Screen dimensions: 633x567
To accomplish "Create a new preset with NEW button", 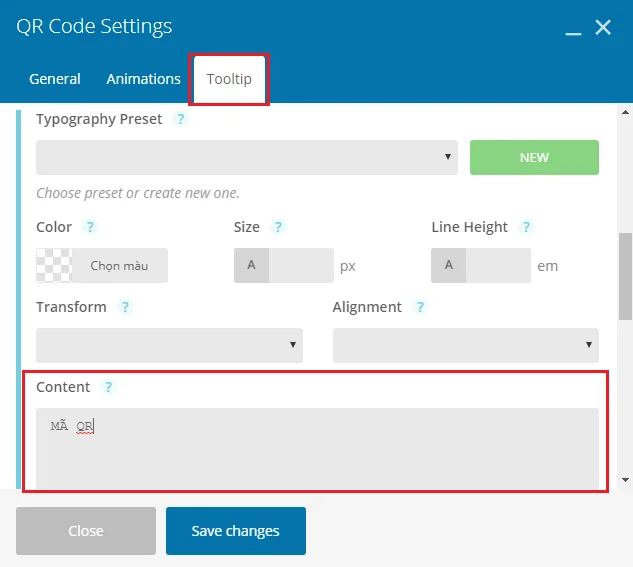I will [x=534, y=157].
